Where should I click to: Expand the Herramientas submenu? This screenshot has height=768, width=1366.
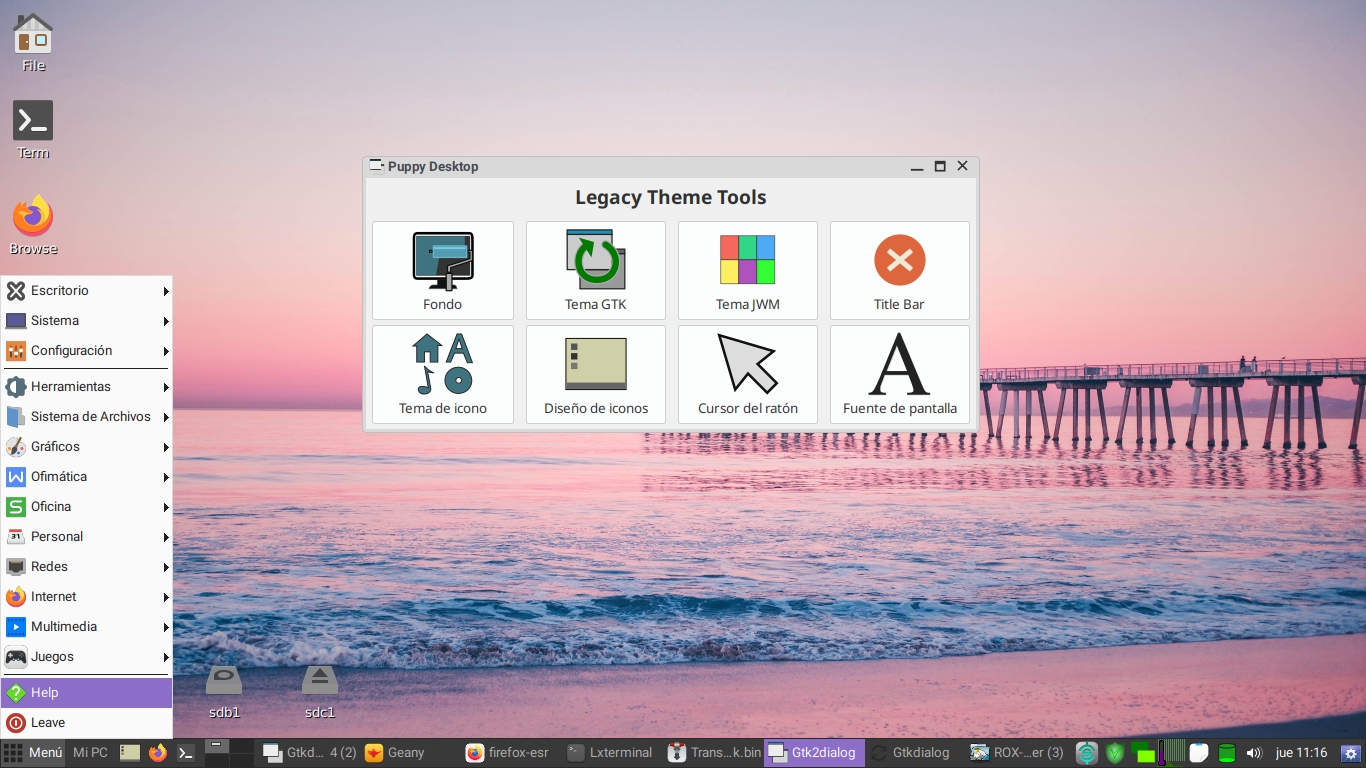pyautogui.click(x=86, y=387)
